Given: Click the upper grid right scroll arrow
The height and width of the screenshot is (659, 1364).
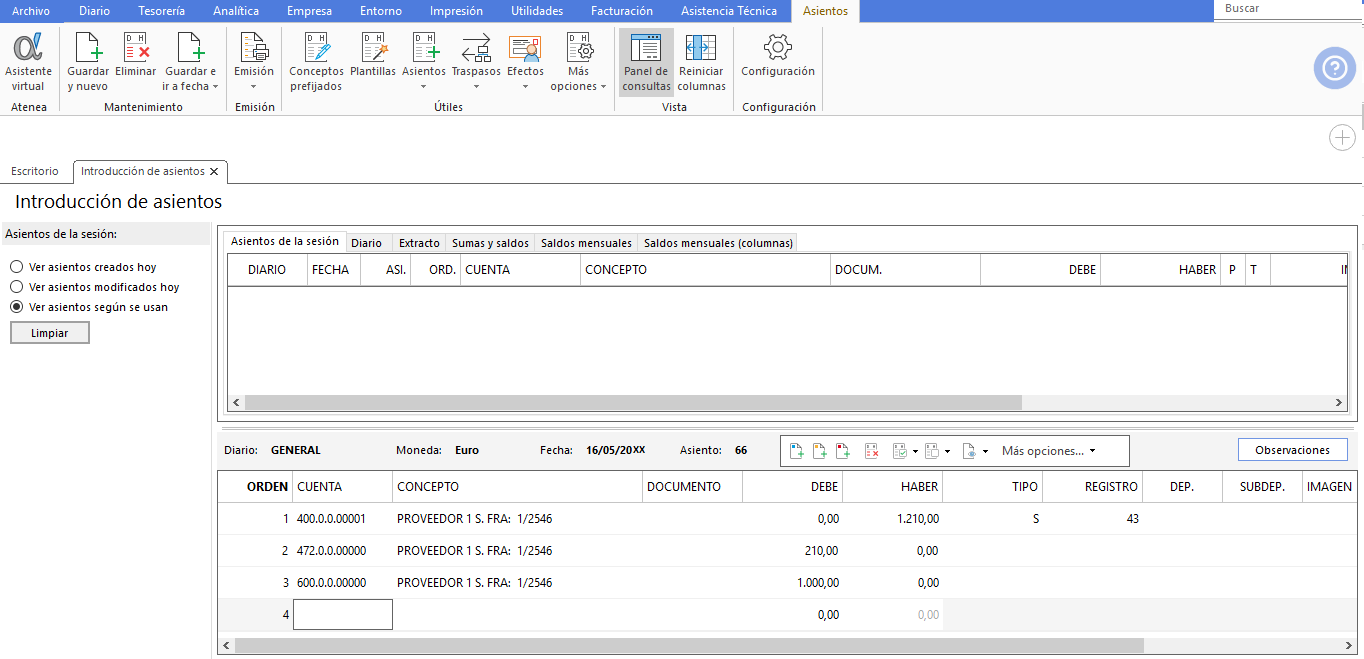Looking at the screenshot, I should pos(1340,402).
